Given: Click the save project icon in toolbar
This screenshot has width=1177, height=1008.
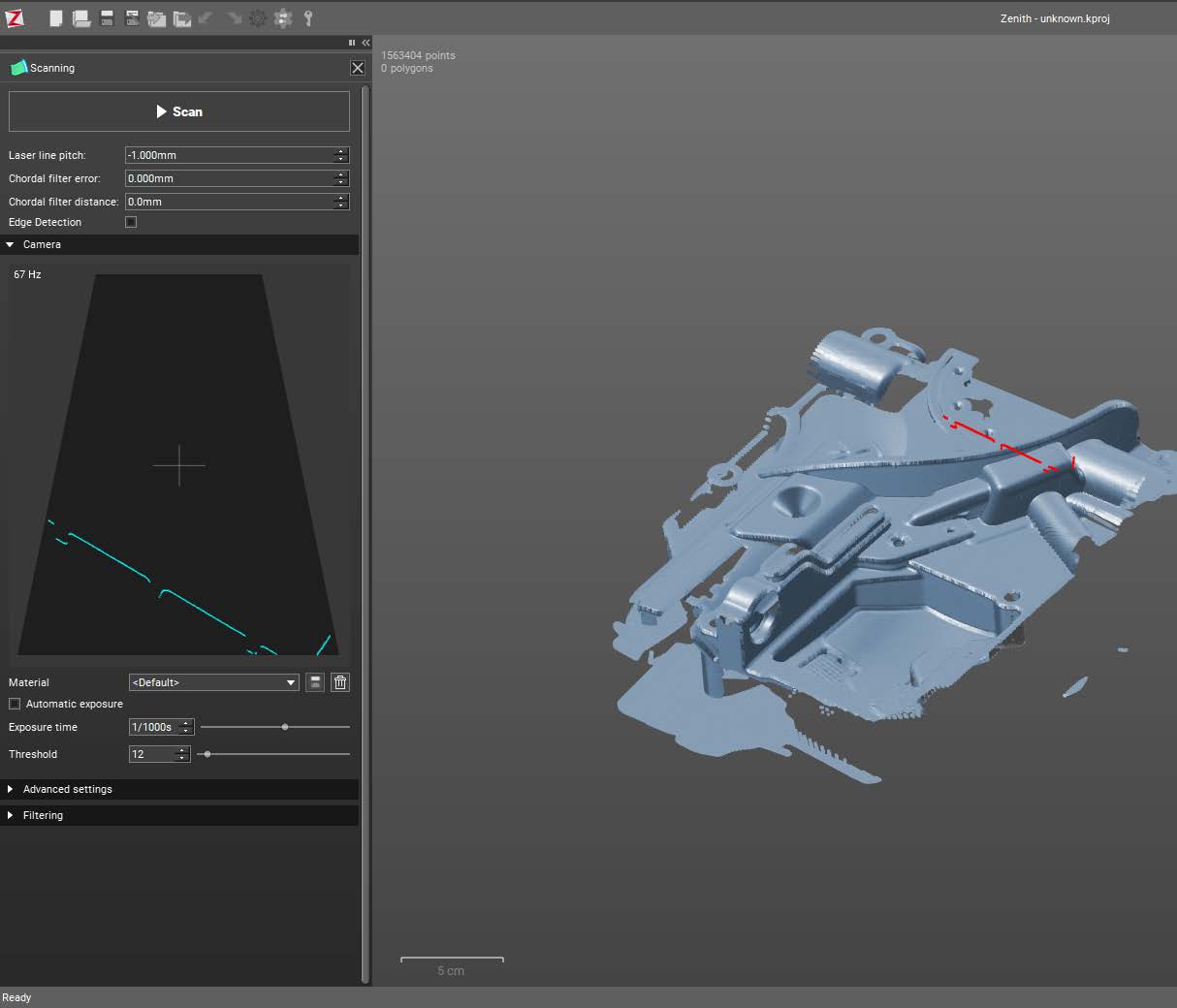Looking at the screenshot, I should (x=107, y=18).
